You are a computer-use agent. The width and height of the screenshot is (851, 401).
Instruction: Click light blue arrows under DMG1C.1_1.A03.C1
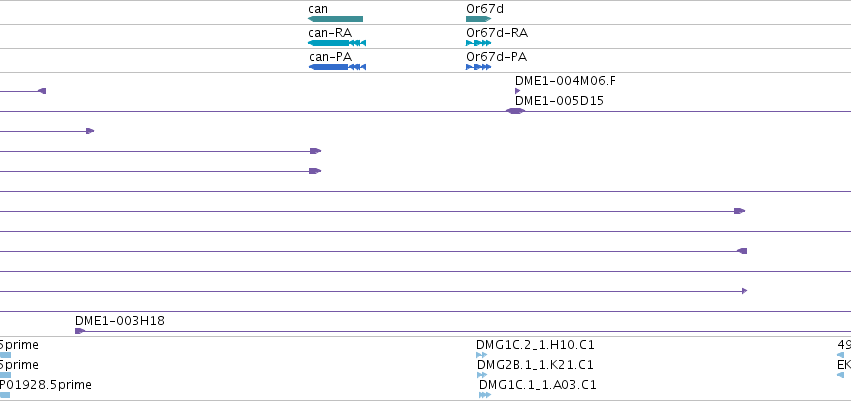coord(485,395)
